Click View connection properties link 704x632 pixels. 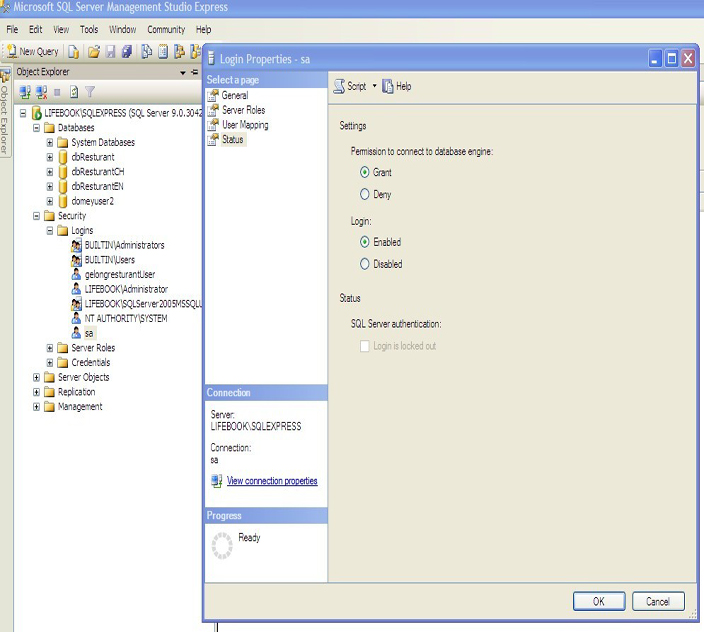click(271, 481)
